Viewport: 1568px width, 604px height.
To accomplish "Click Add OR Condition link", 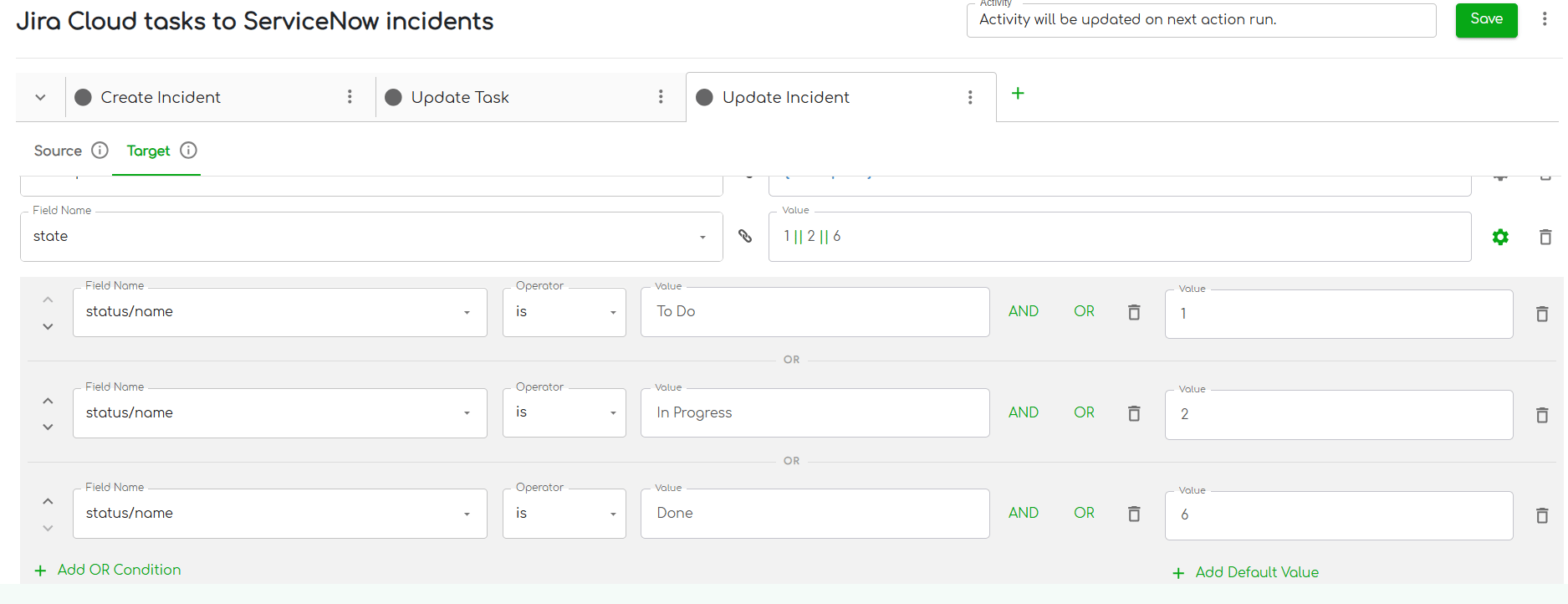I will [108, 570].
